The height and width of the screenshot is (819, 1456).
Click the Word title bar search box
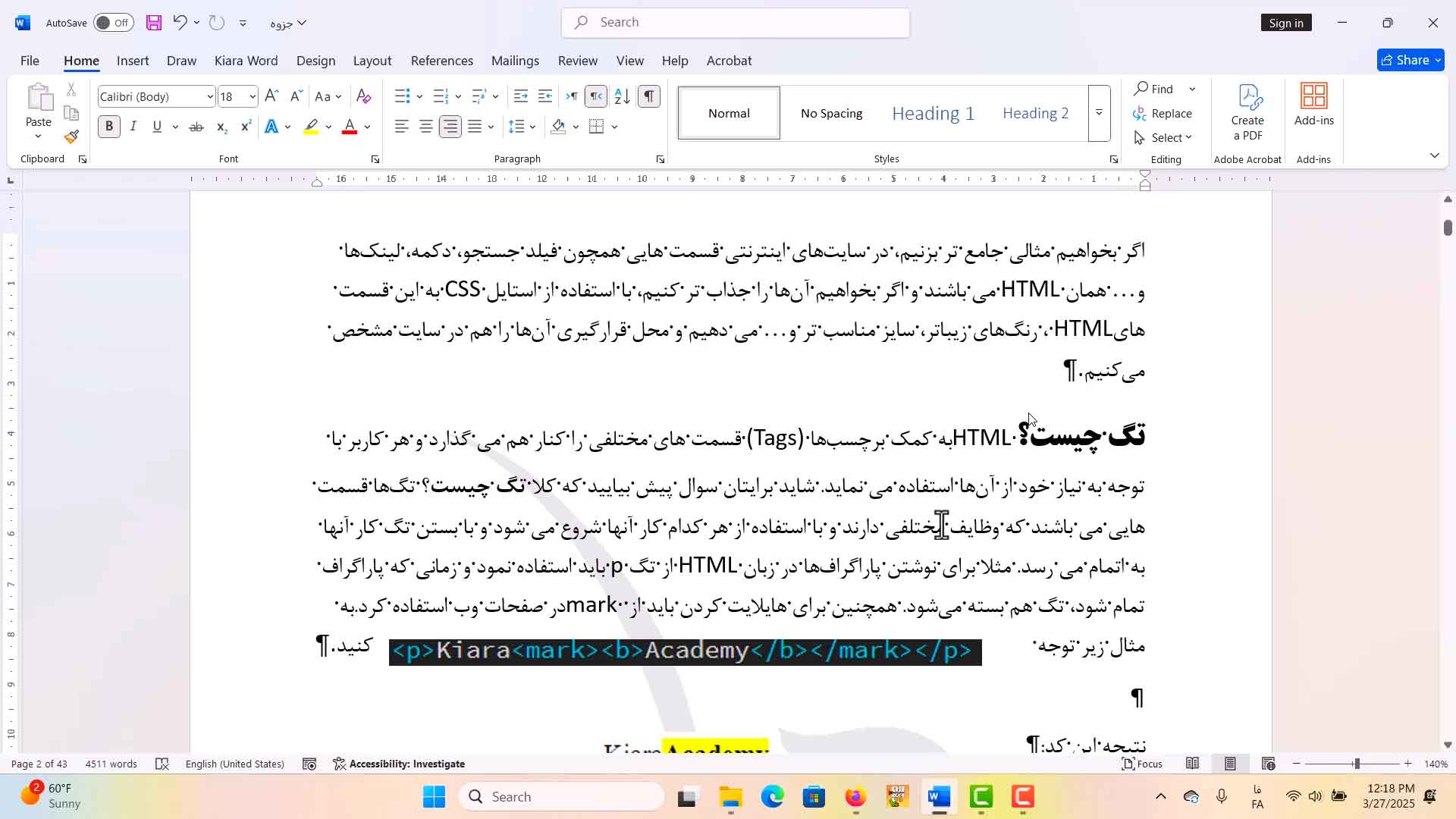[736, 23]
